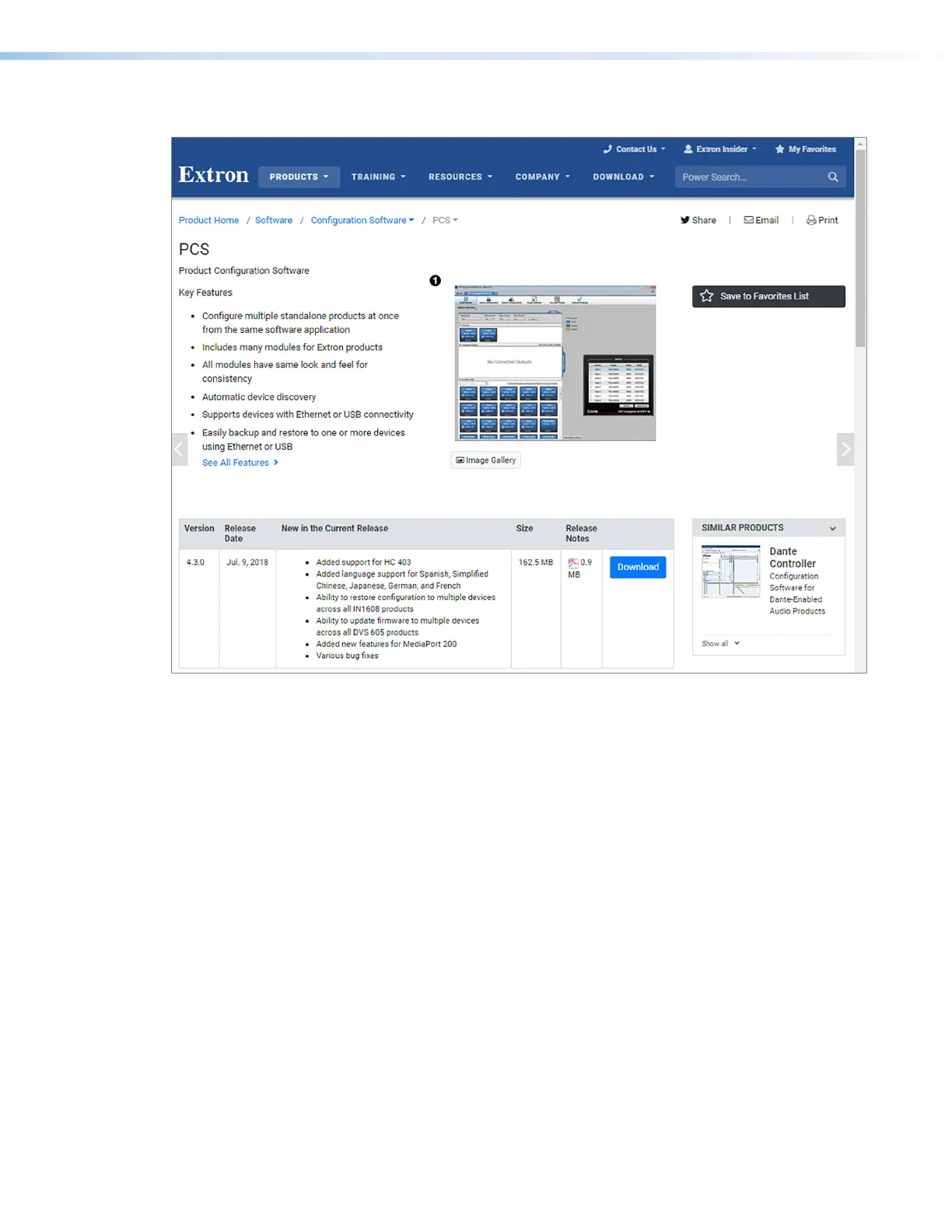Image resolution: width=952 pixels, height=1232 pixels.
Task: Expand the Products menu
Action: 299,177
